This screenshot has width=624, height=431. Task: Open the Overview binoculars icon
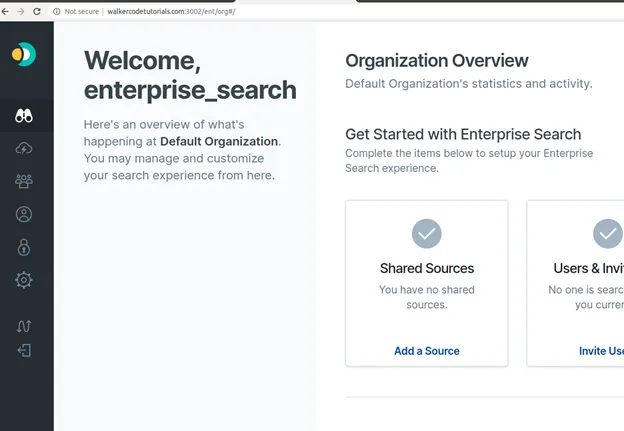24,115
